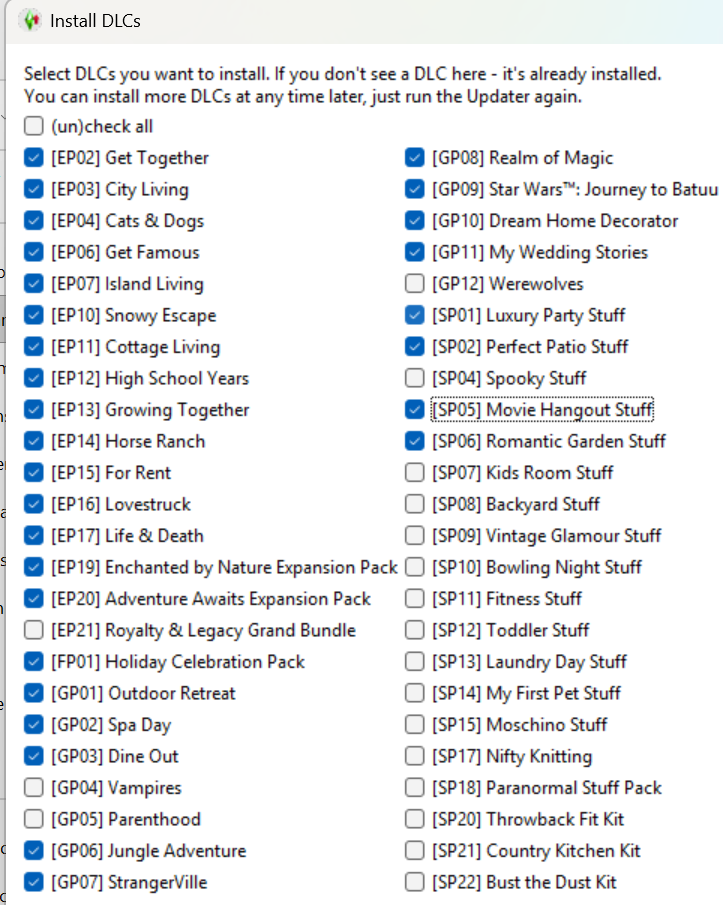Uncheck [GP01] Outdoor Retreat
This screenshot has height=905, width=723.
tap(33, 693)
